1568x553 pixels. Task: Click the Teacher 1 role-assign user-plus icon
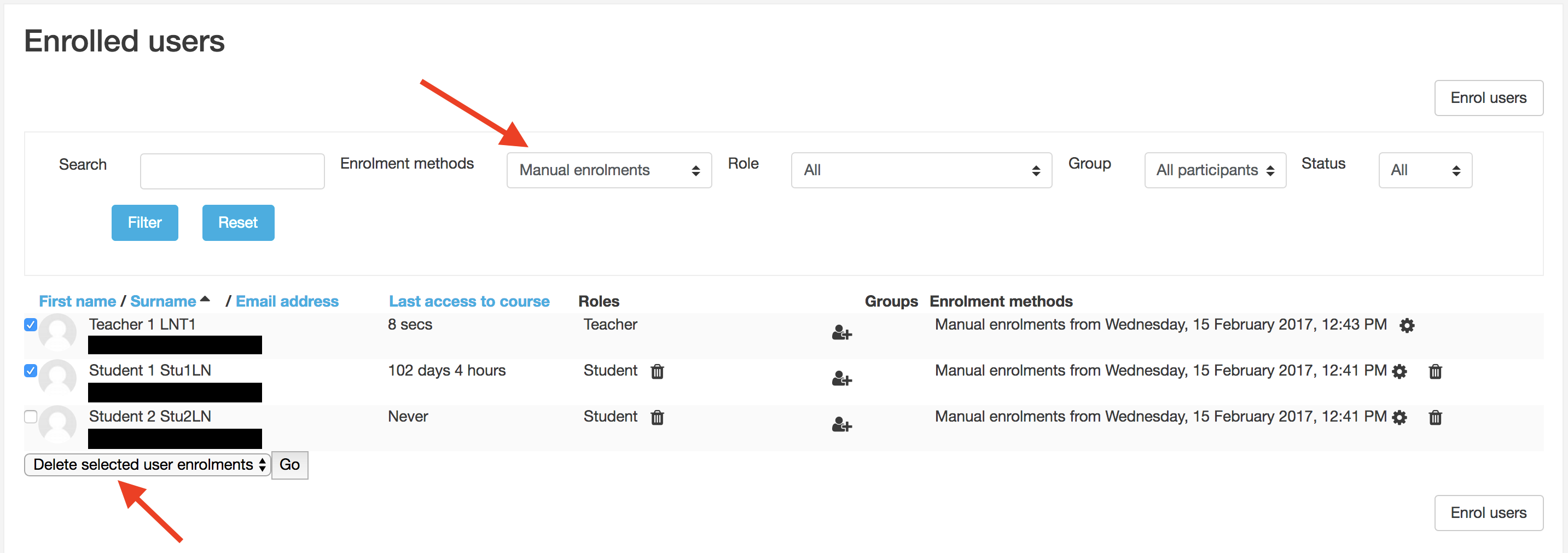pos(842,332)
